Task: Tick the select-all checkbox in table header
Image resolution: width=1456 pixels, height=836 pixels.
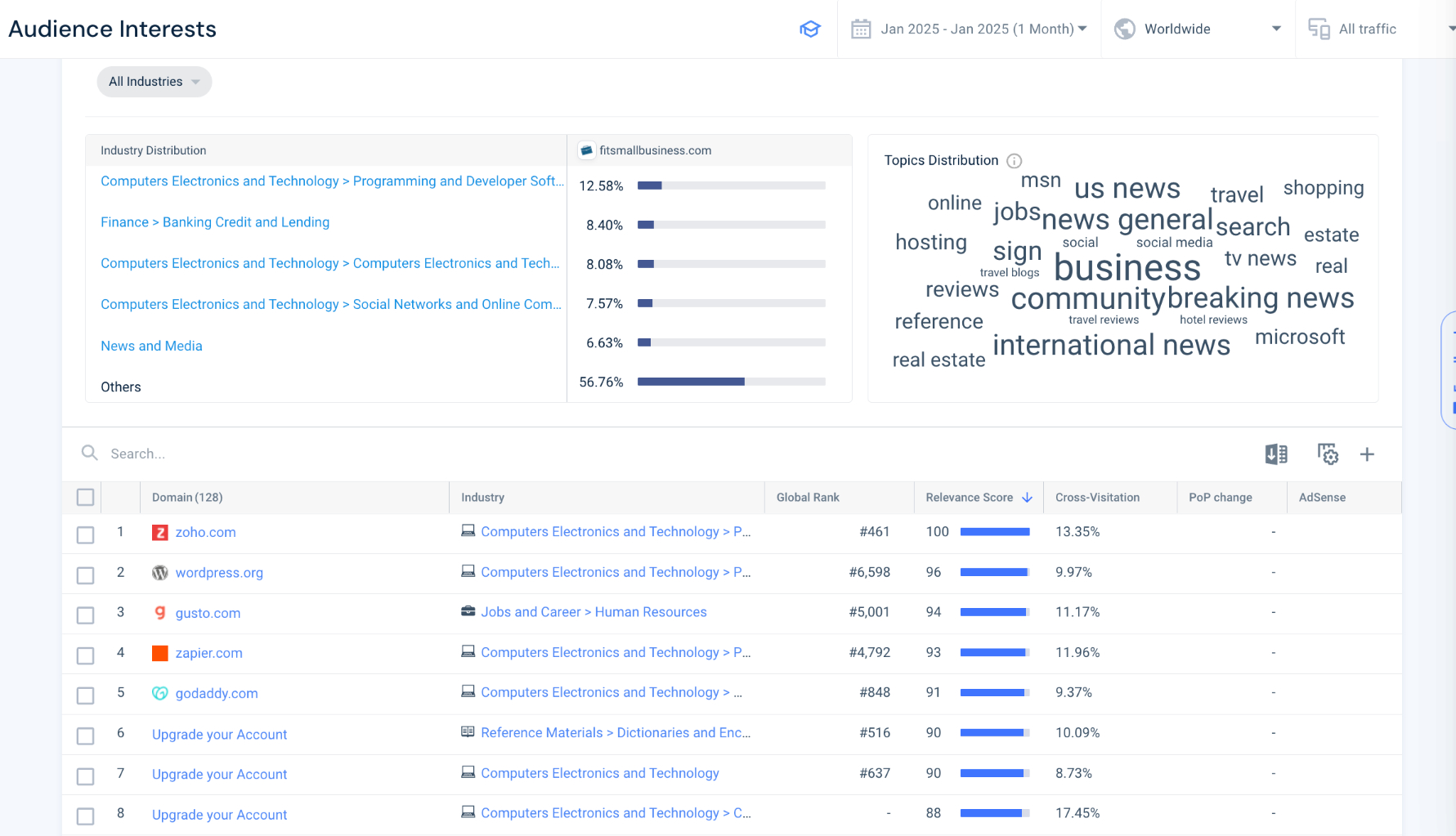Action: 85,497
